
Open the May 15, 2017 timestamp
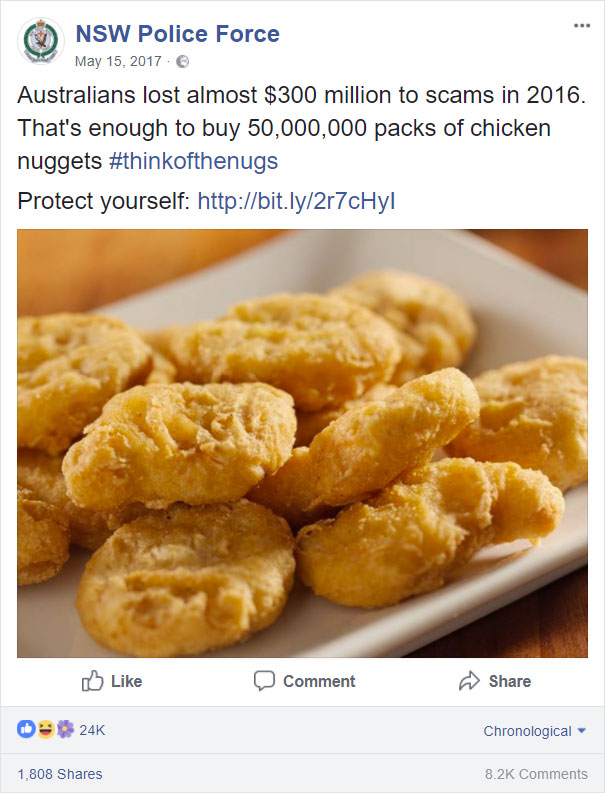pos(118,61)
